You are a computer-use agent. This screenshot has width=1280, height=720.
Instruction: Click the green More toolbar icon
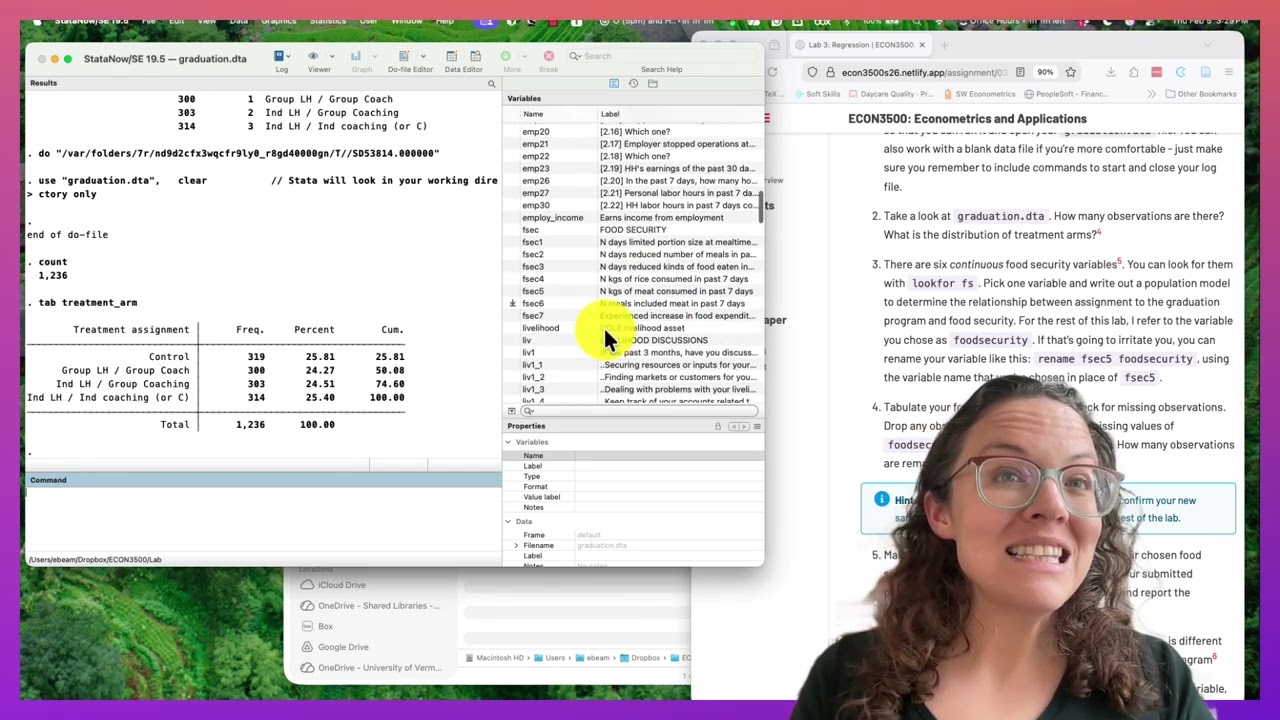point(505,56)
